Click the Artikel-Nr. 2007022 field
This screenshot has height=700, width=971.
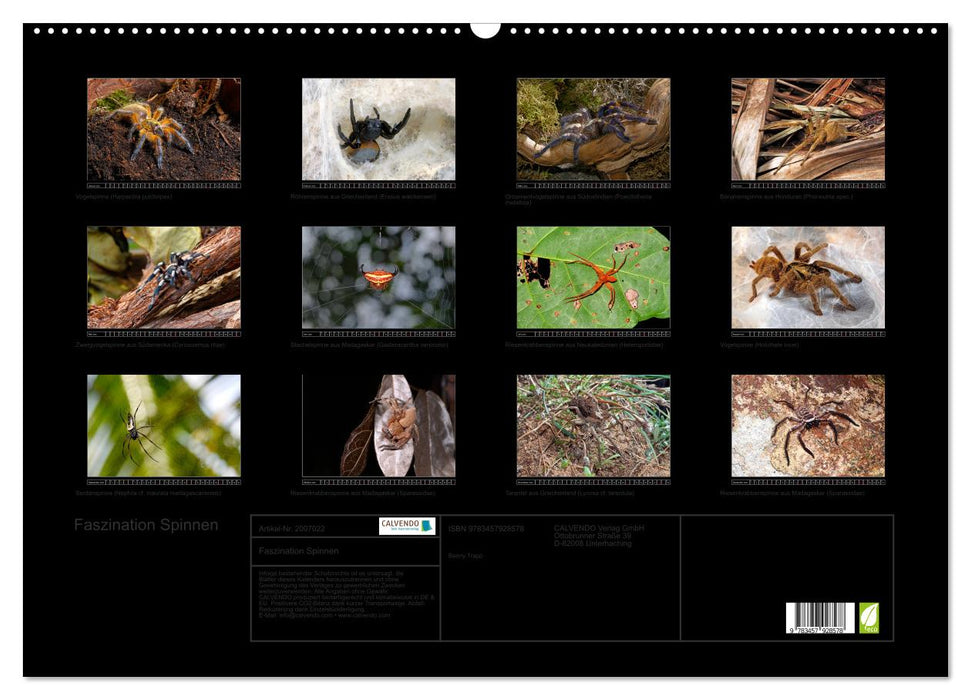[292, 528]
